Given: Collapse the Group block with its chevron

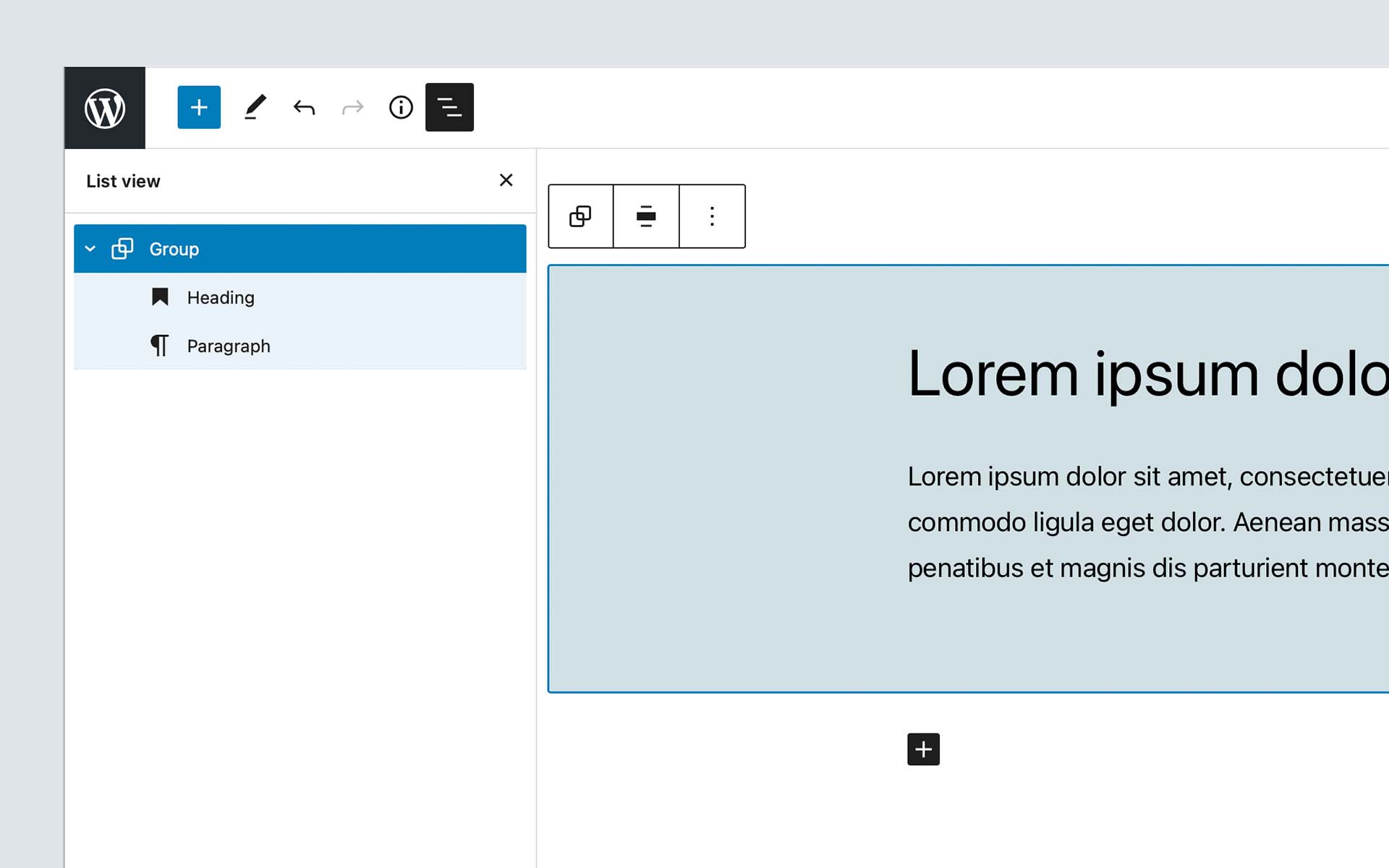Looking at the screenshot, I should pyautogui.click(x=90, y=248).
